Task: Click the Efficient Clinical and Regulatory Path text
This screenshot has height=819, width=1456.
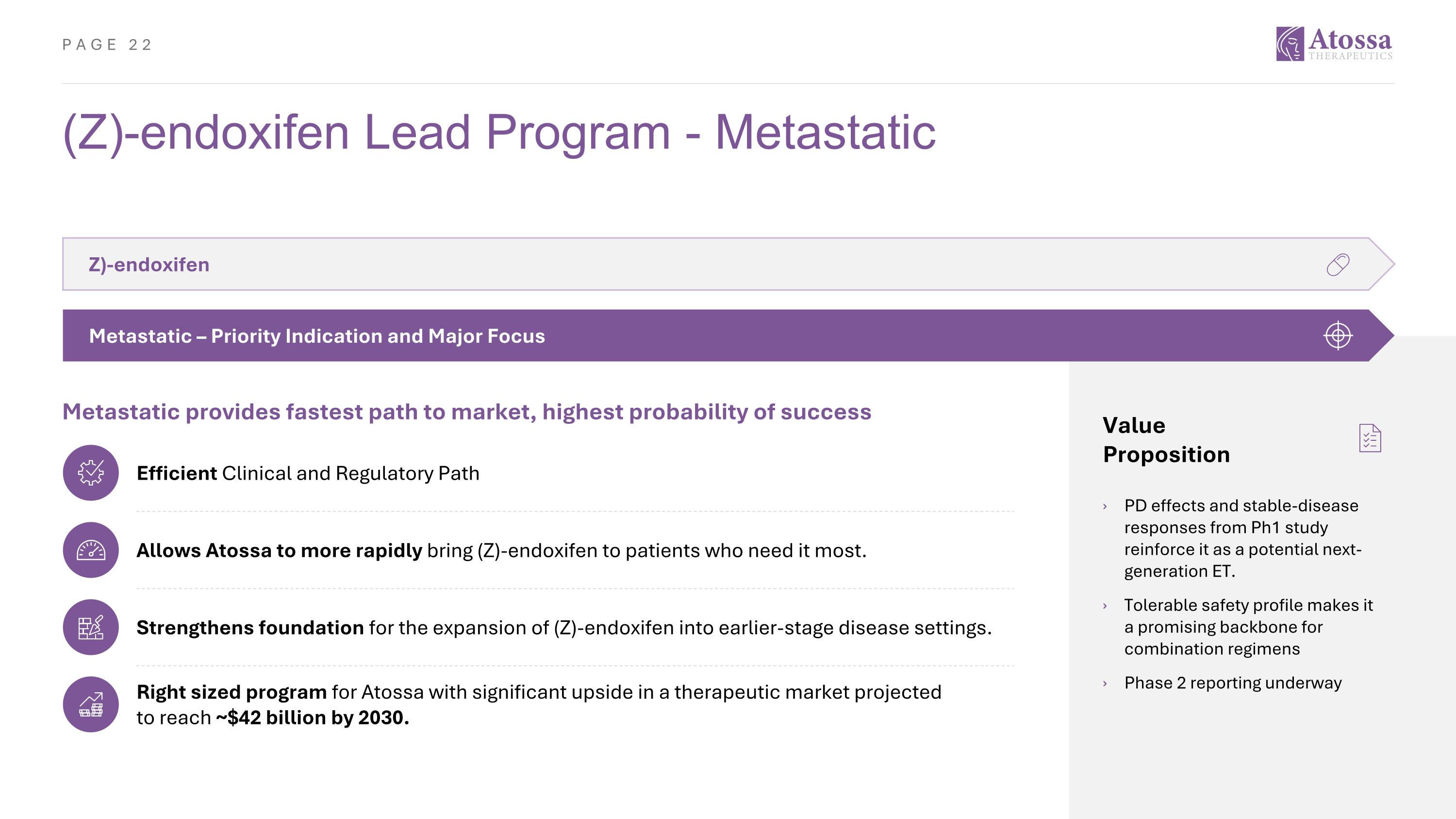Action: pyautogui.click(x=308, y=473)
